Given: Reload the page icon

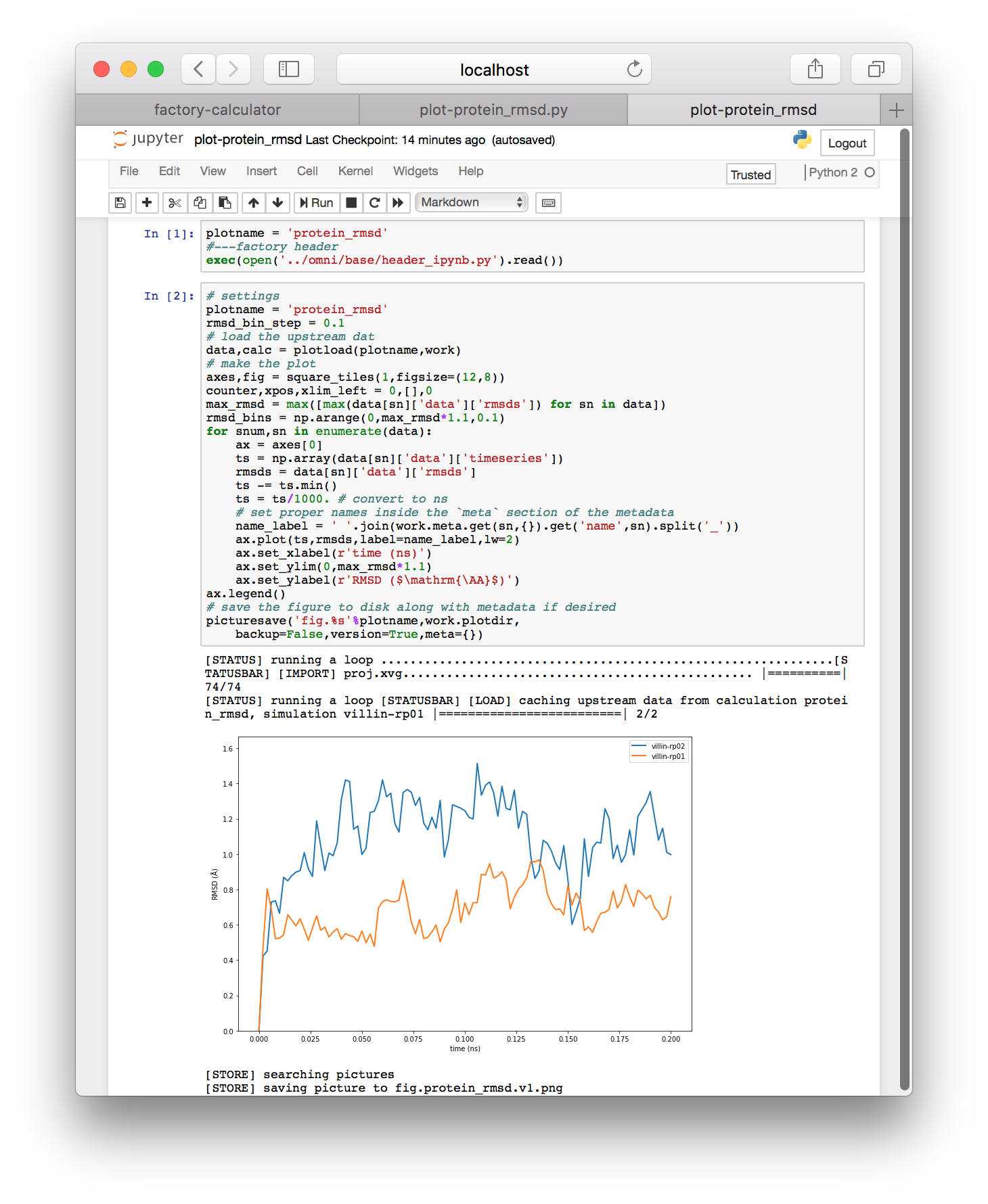Looking at the screenshot, I should click(634, 69).
